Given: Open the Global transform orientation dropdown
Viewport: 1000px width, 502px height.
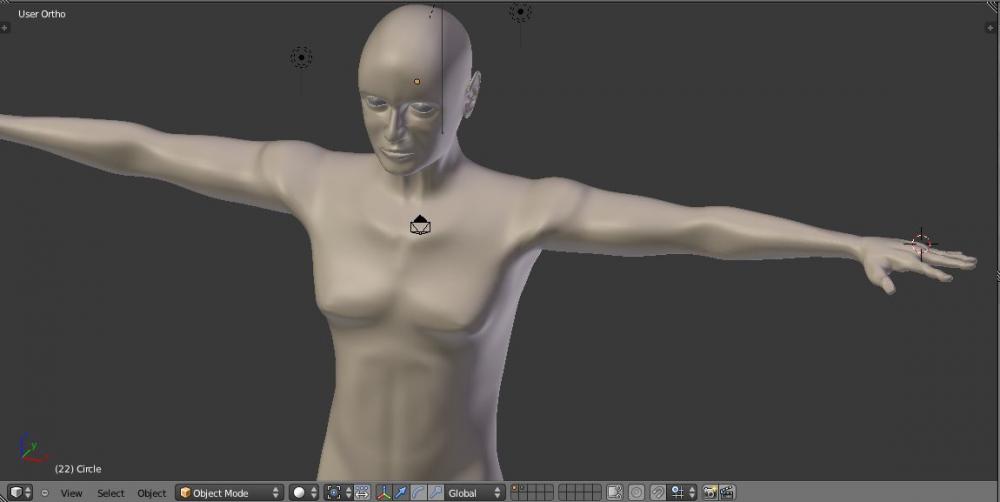Looking at the screenshot, I should click(x=474, y=492).
